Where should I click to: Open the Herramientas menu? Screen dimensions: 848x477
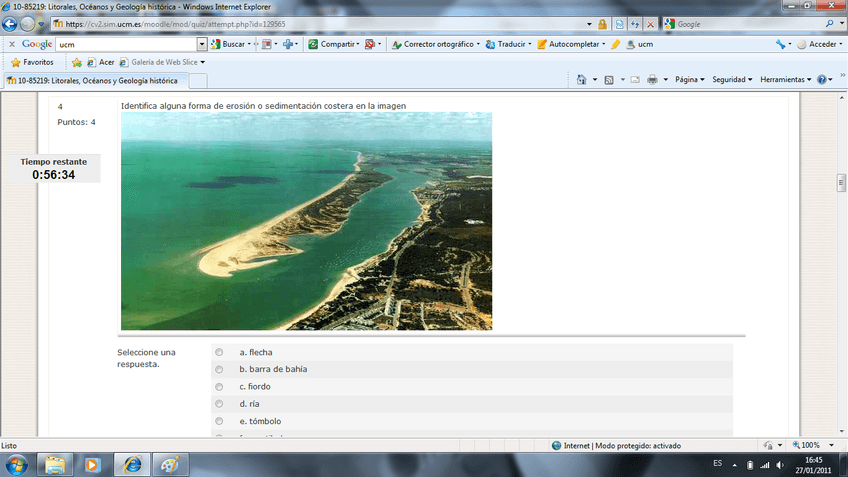coord(786,80)
